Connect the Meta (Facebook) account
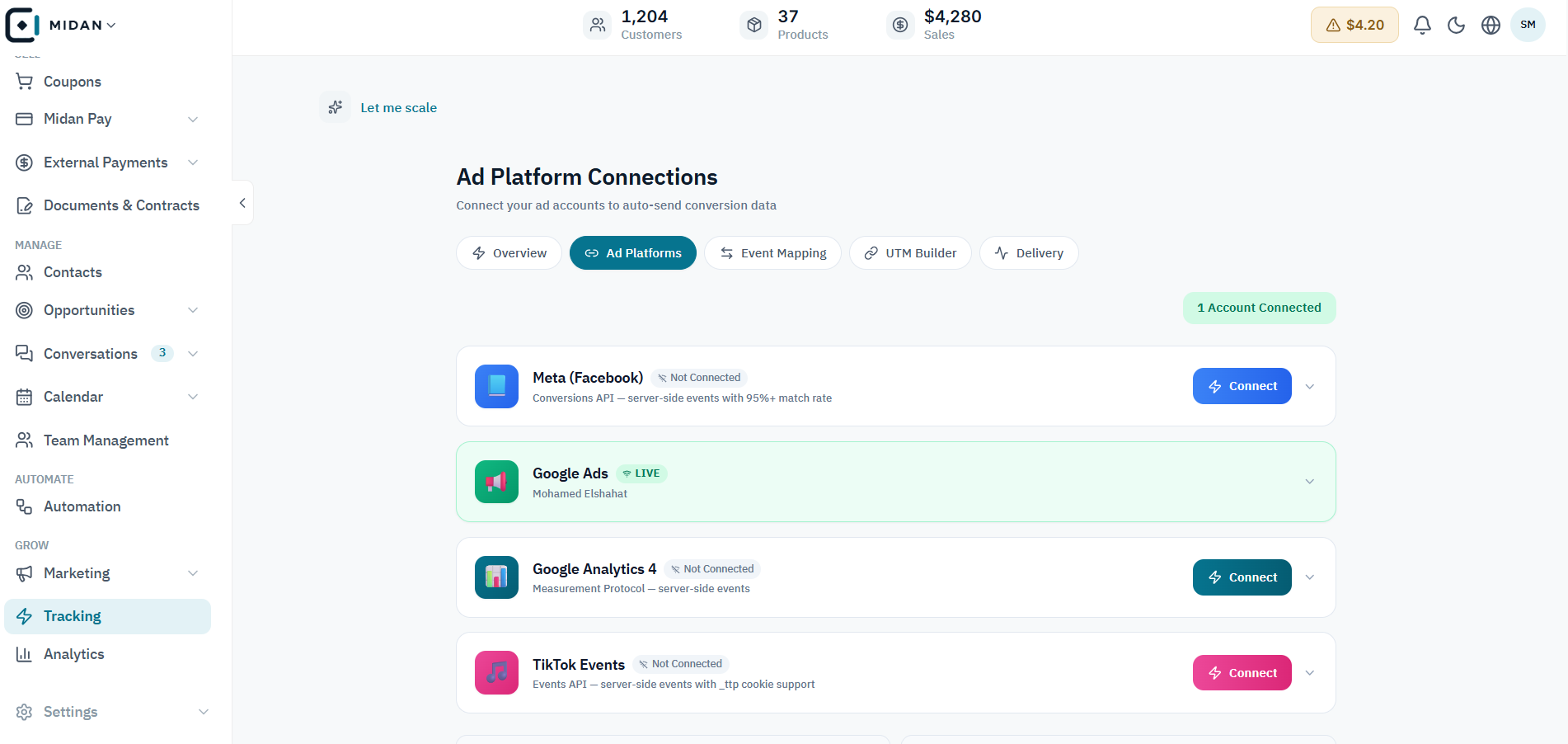The height and width of the screenshot is (744, 1568). coord(1242,386)
